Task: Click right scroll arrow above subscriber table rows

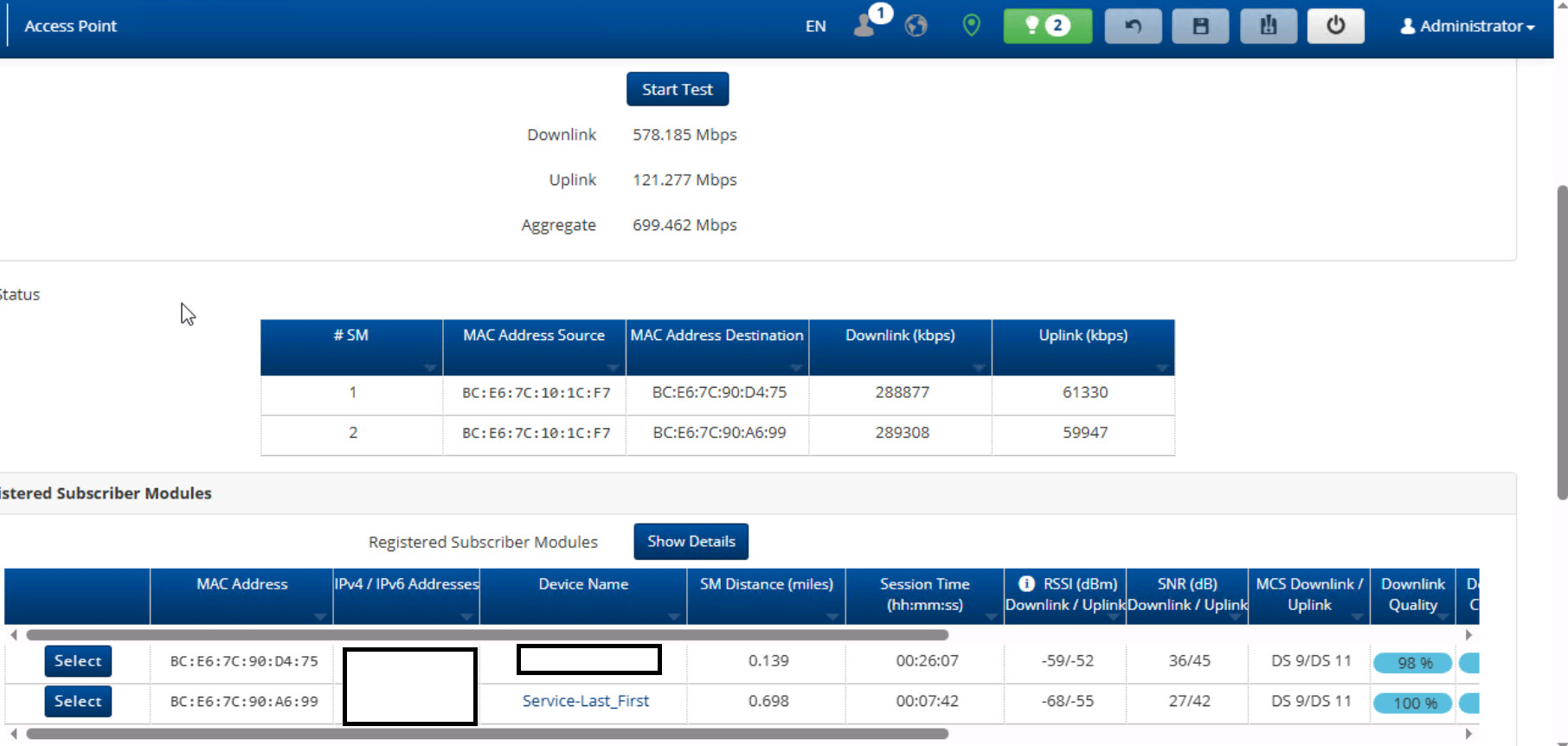Action: pos(1468,635)
